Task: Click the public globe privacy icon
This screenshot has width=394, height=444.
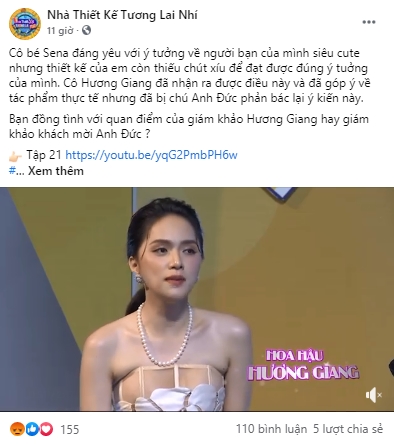Action: [86, 31]
